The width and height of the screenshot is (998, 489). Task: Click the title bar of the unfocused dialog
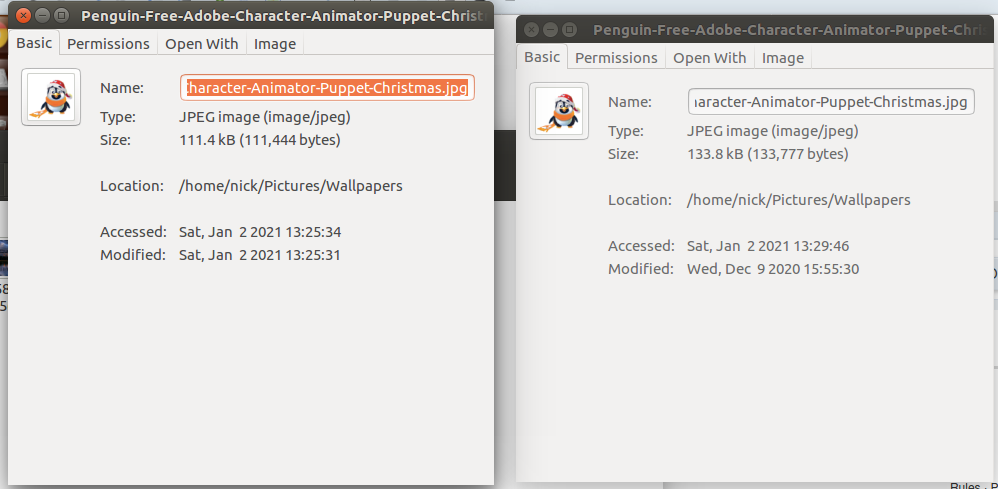coord(780,30)
